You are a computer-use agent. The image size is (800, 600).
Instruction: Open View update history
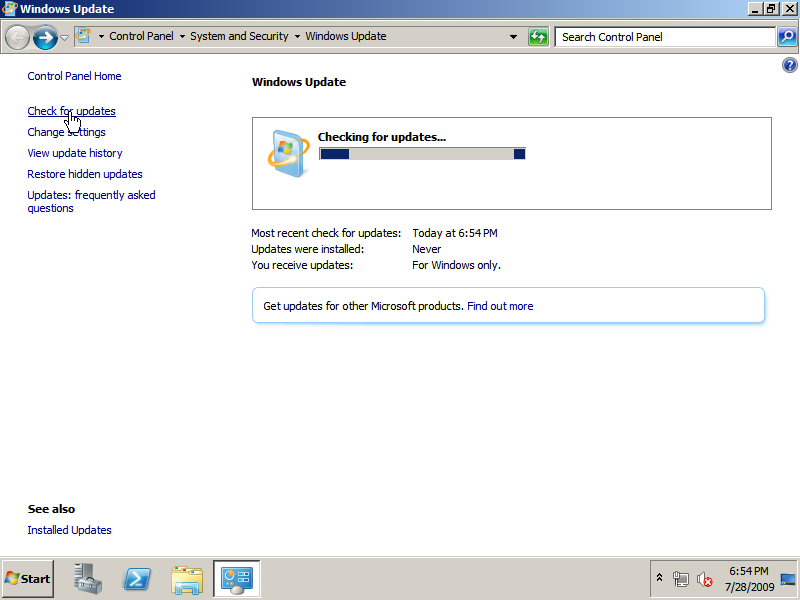click(75, 153)
